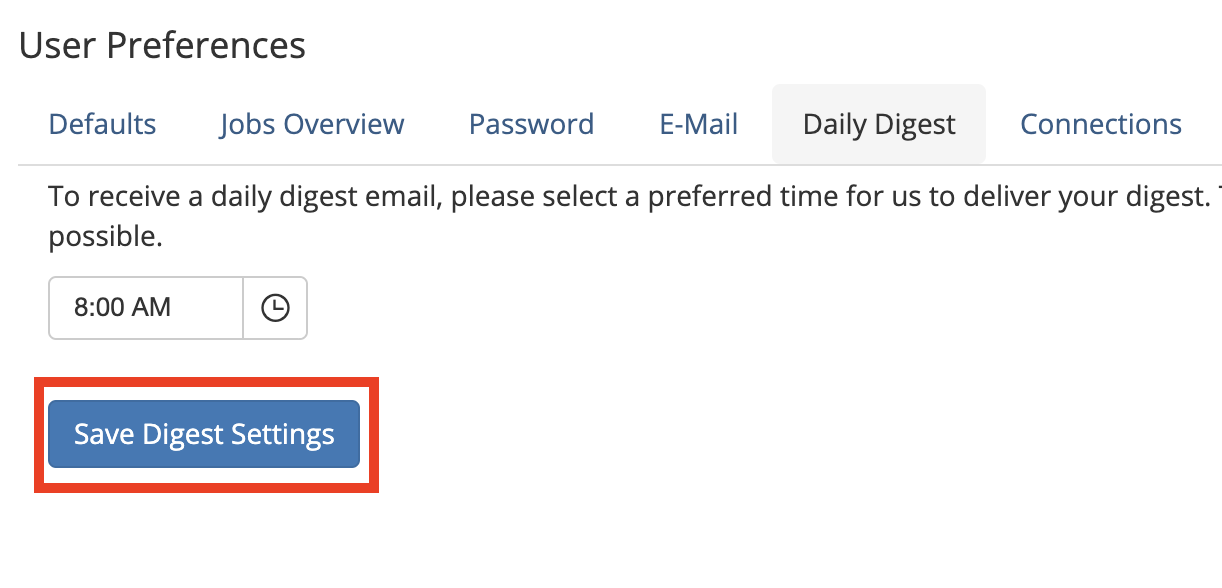Click the daily digest instruction text
Image resolution: width=1222 pixels, height=588 pixels.
point(600,197)
